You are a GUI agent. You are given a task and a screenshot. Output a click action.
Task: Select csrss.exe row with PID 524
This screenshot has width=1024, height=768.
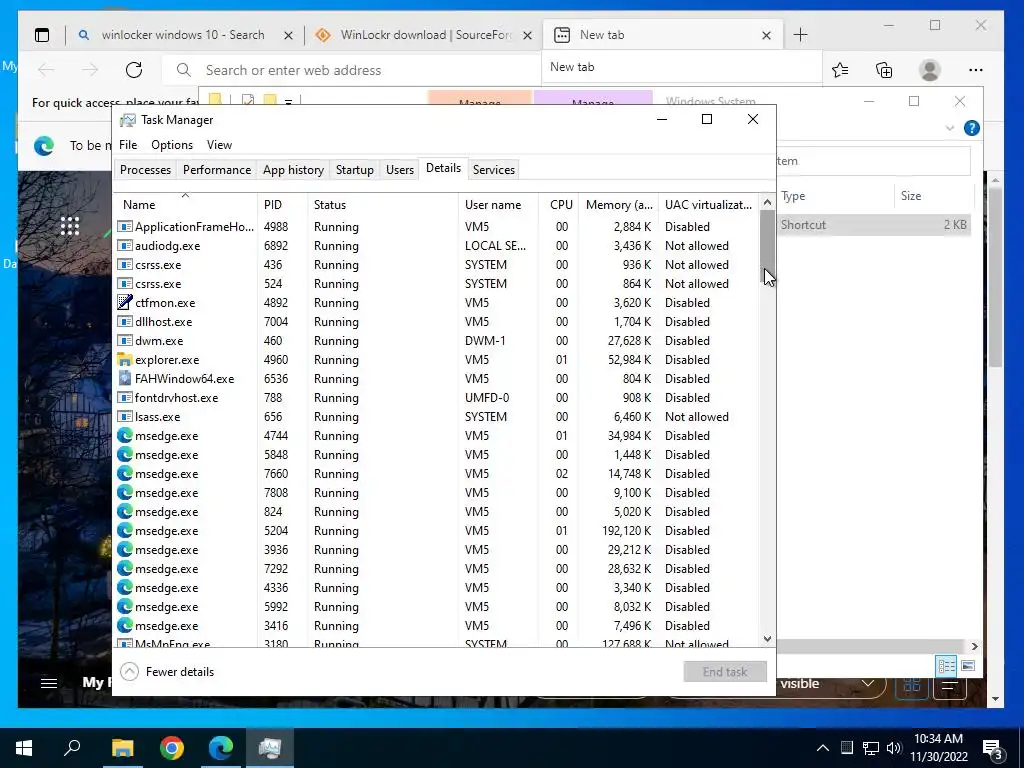pyautogui.click(x=436, y=283)
